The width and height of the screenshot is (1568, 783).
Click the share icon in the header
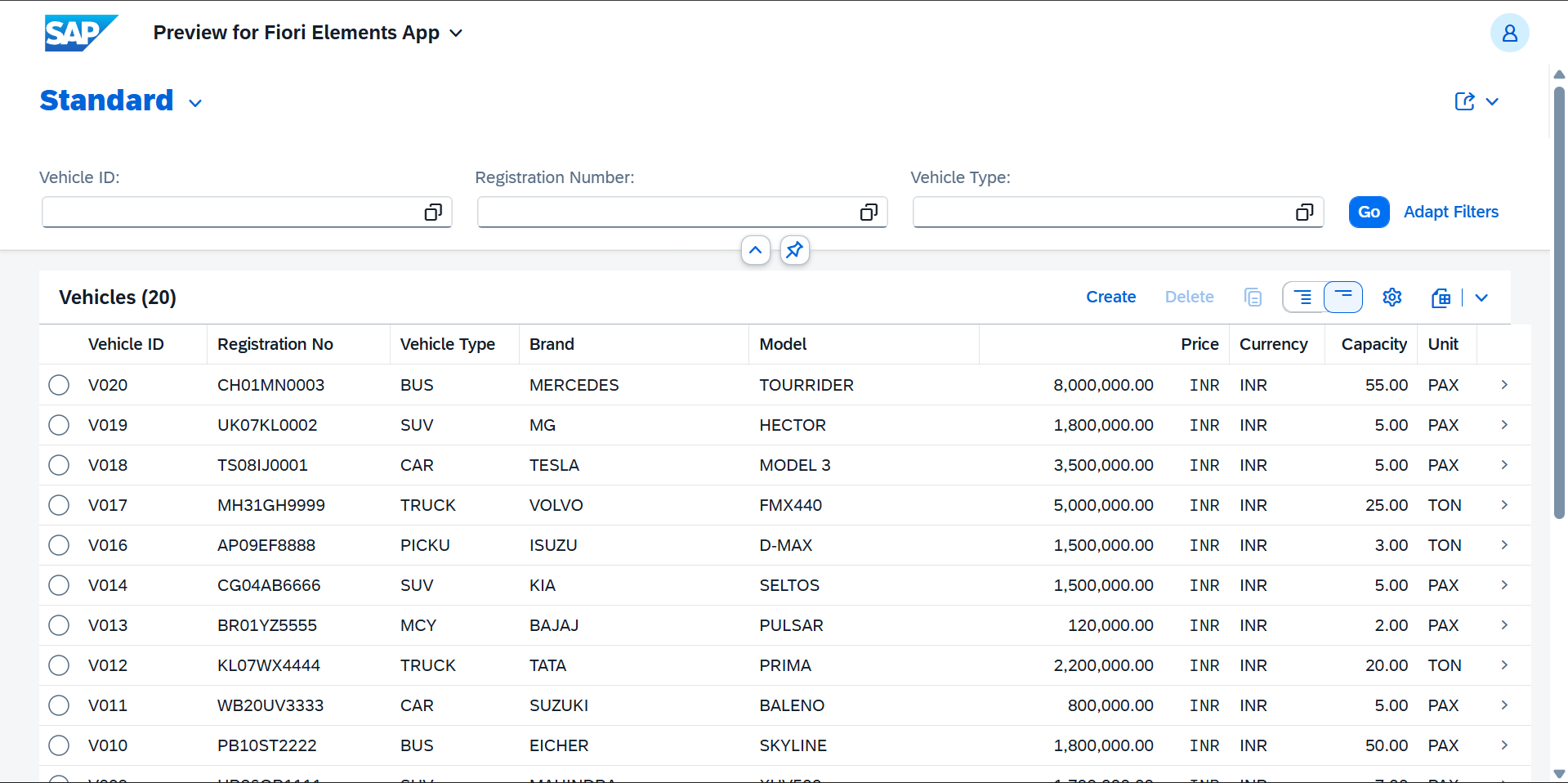tap(1464, 101)
